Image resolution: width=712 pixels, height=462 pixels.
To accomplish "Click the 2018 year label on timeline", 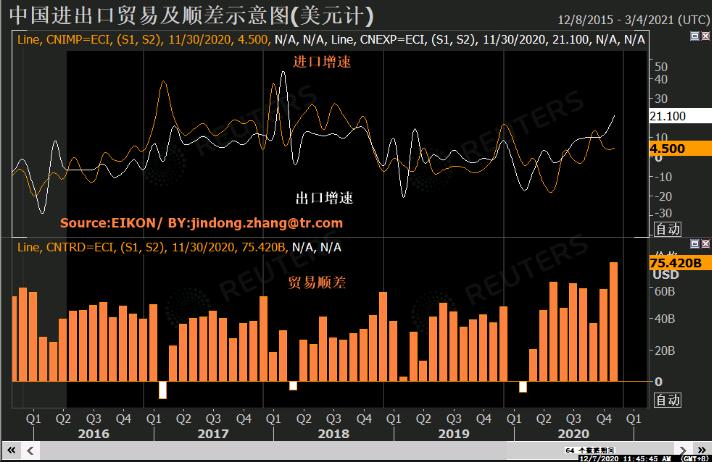I will point(332,435).
